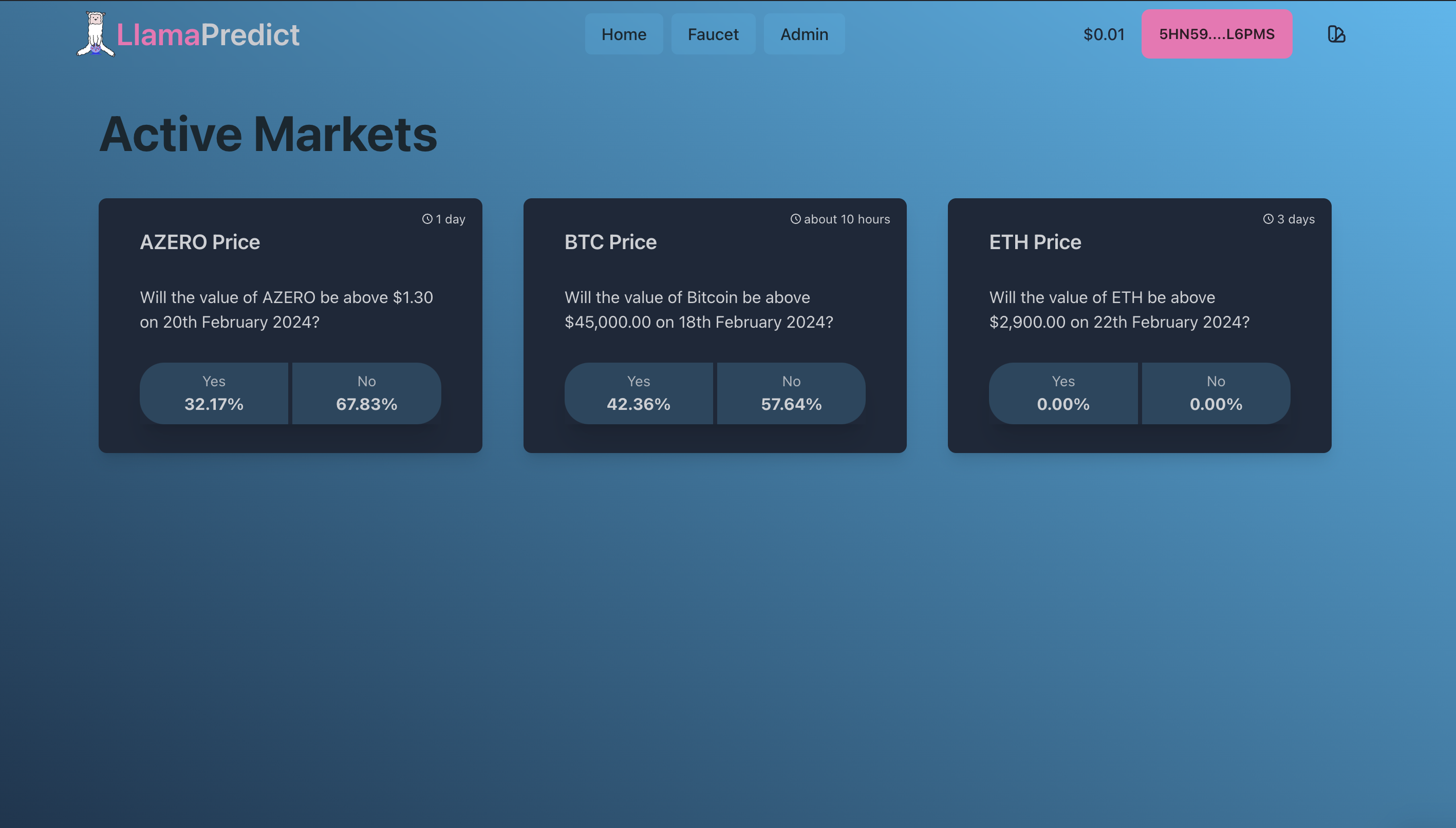Open the BTC Price market card title
Screen dimensions: 1456x828
point(610,242)
